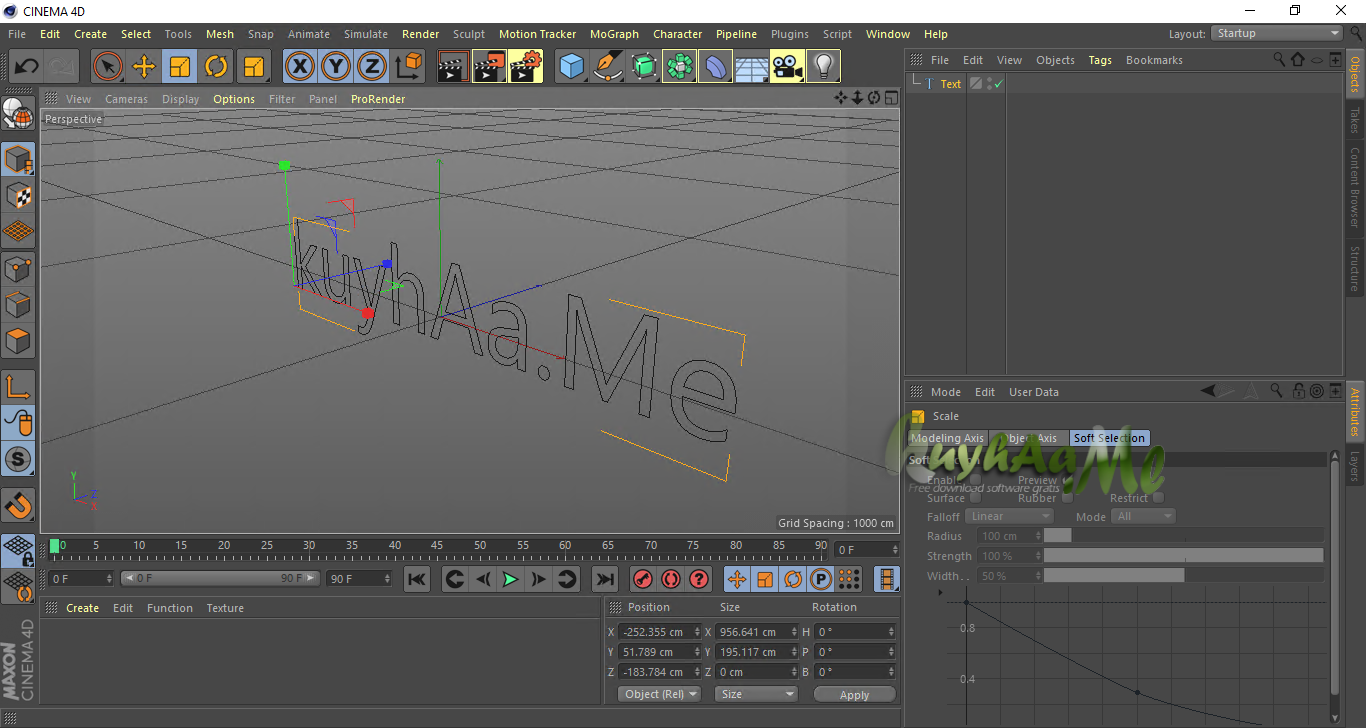Select the Scale tool in top toolbar
The image size is (1366, 728).
(x=180, y=67)
